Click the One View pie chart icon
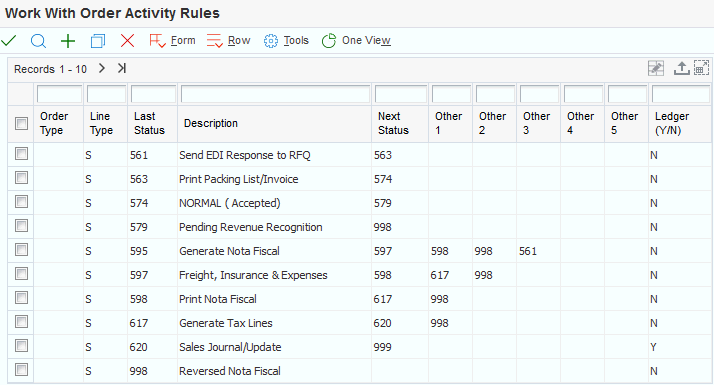Viewport: 714px width, 385px height. pos(328,41)
